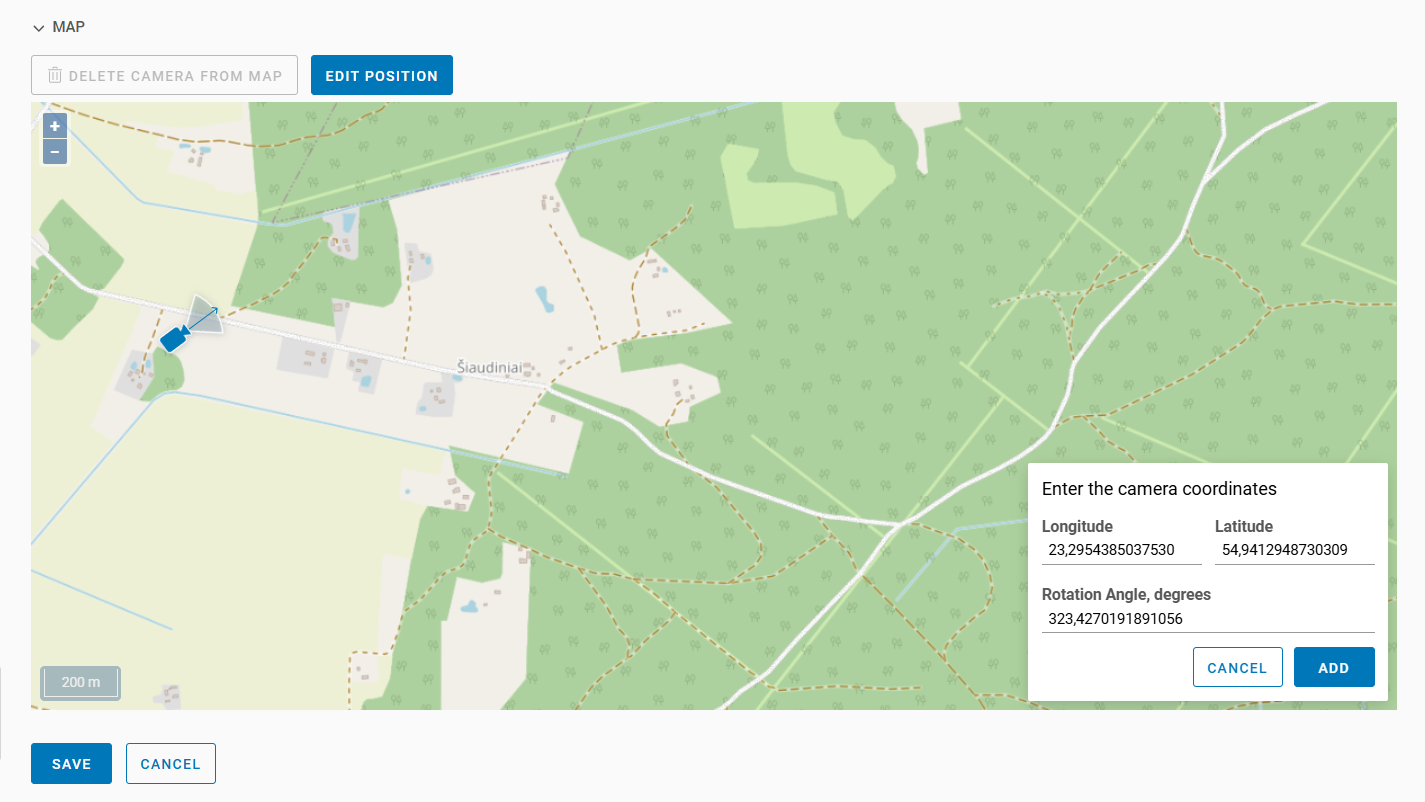The width and height of the screenshot is (1425, 802).
Task: Save the map changes
Action: coord(71,764)
